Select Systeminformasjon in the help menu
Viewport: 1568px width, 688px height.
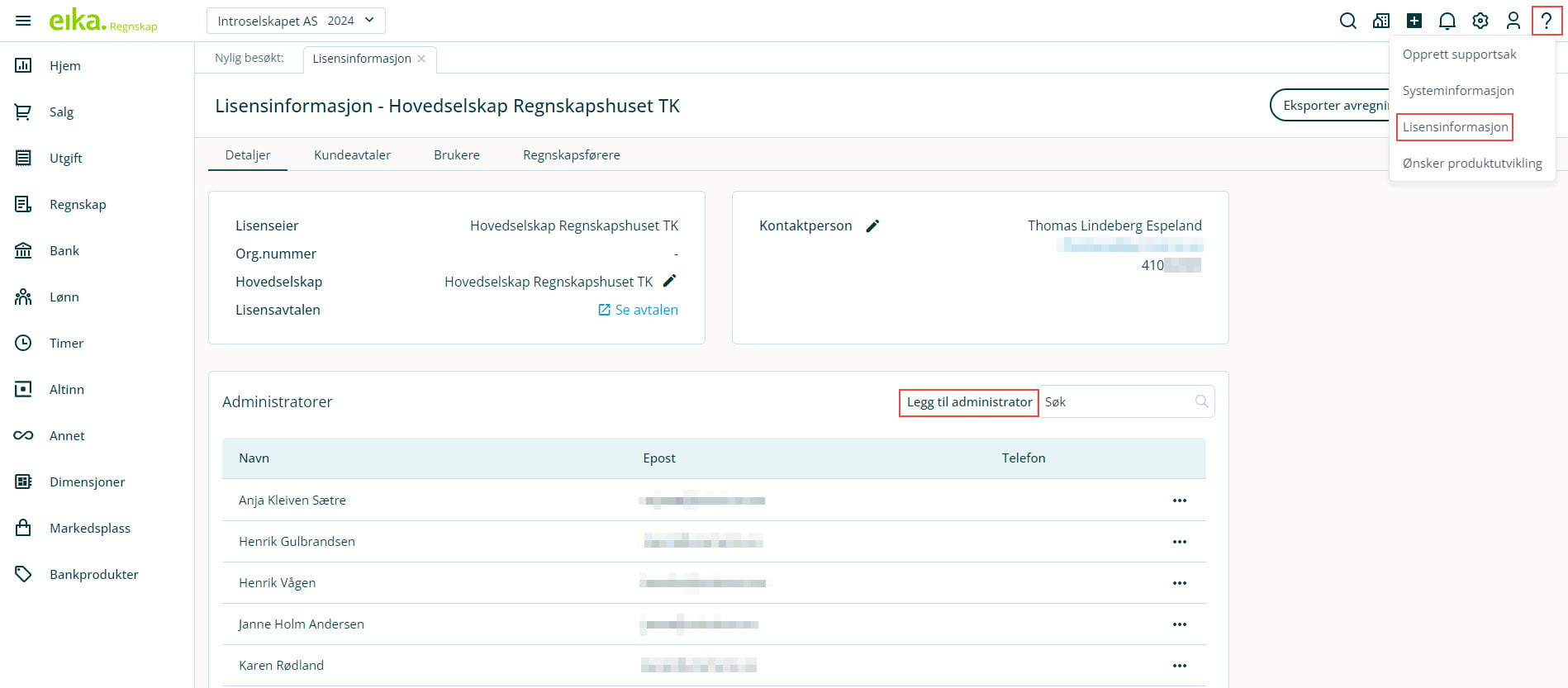pos(1457,91)
